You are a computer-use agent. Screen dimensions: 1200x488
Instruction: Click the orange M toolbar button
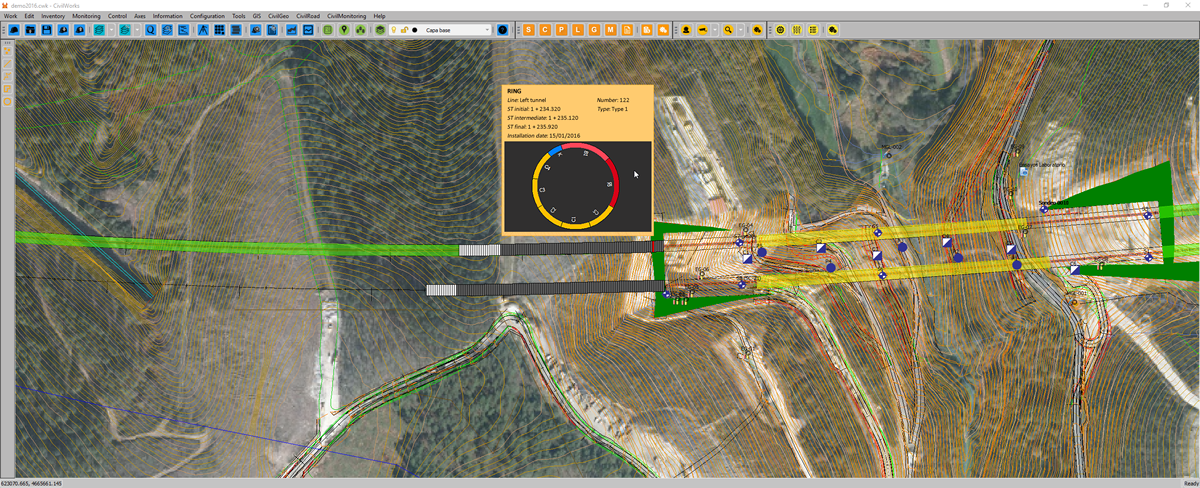[610, 30]
